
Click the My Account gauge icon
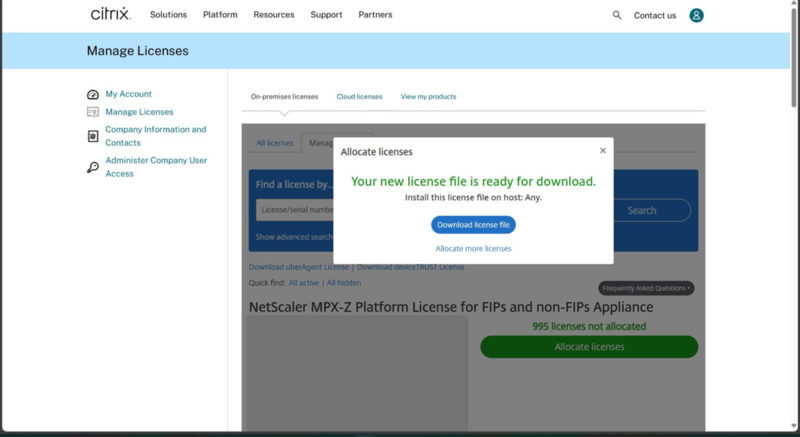(x=93, y=94)
